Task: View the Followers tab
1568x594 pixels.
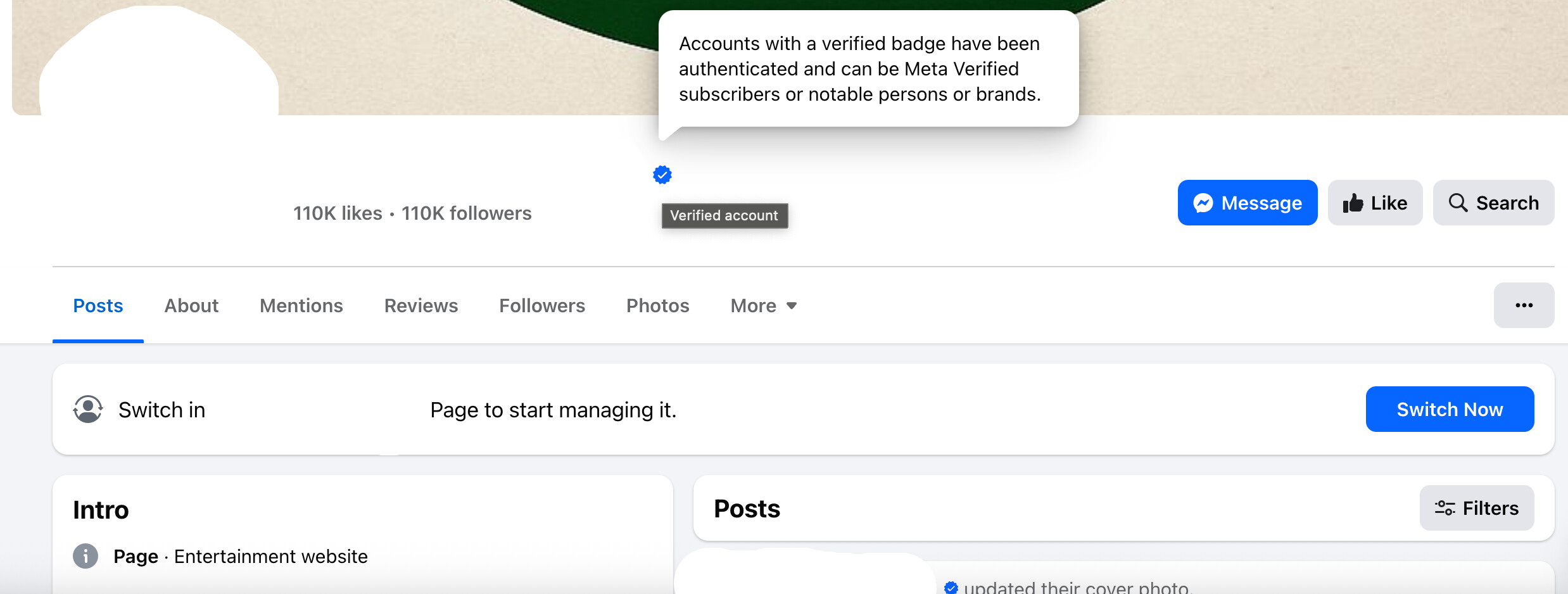Action: 542,306
